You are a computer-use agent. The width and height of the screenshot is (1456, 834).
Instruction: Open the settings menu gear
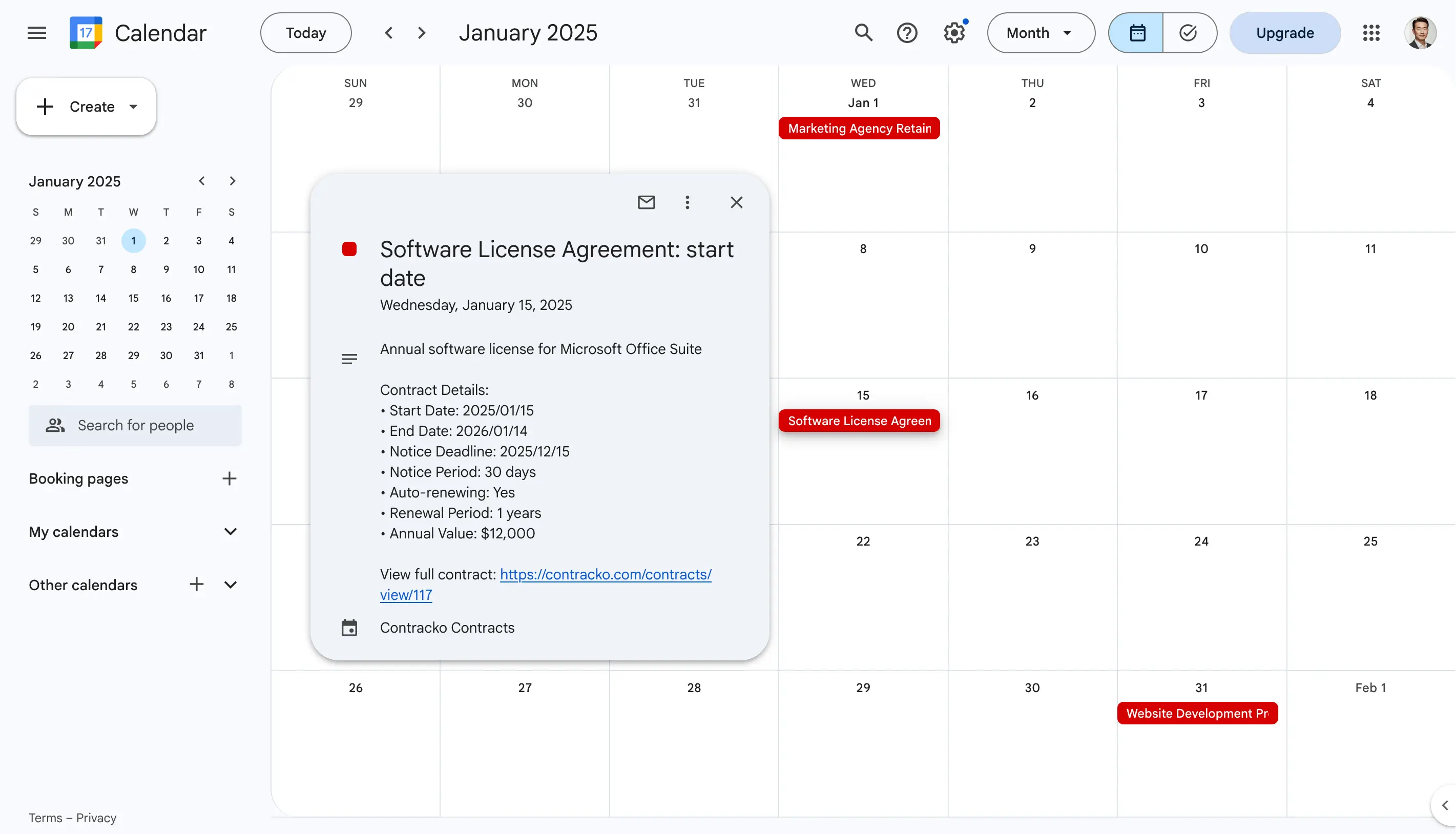coord(952,33)
